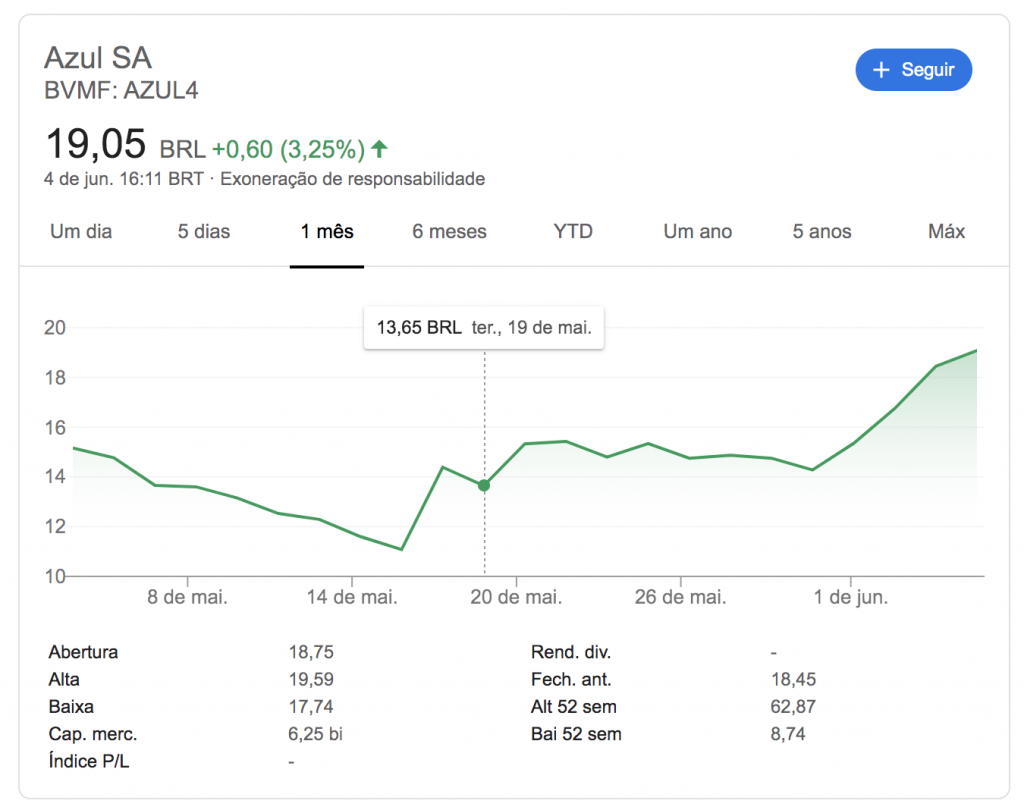1024x810 pixels.
Task: Click the Cap. merc. value 6,25 bi
Action: click(315, 734)
